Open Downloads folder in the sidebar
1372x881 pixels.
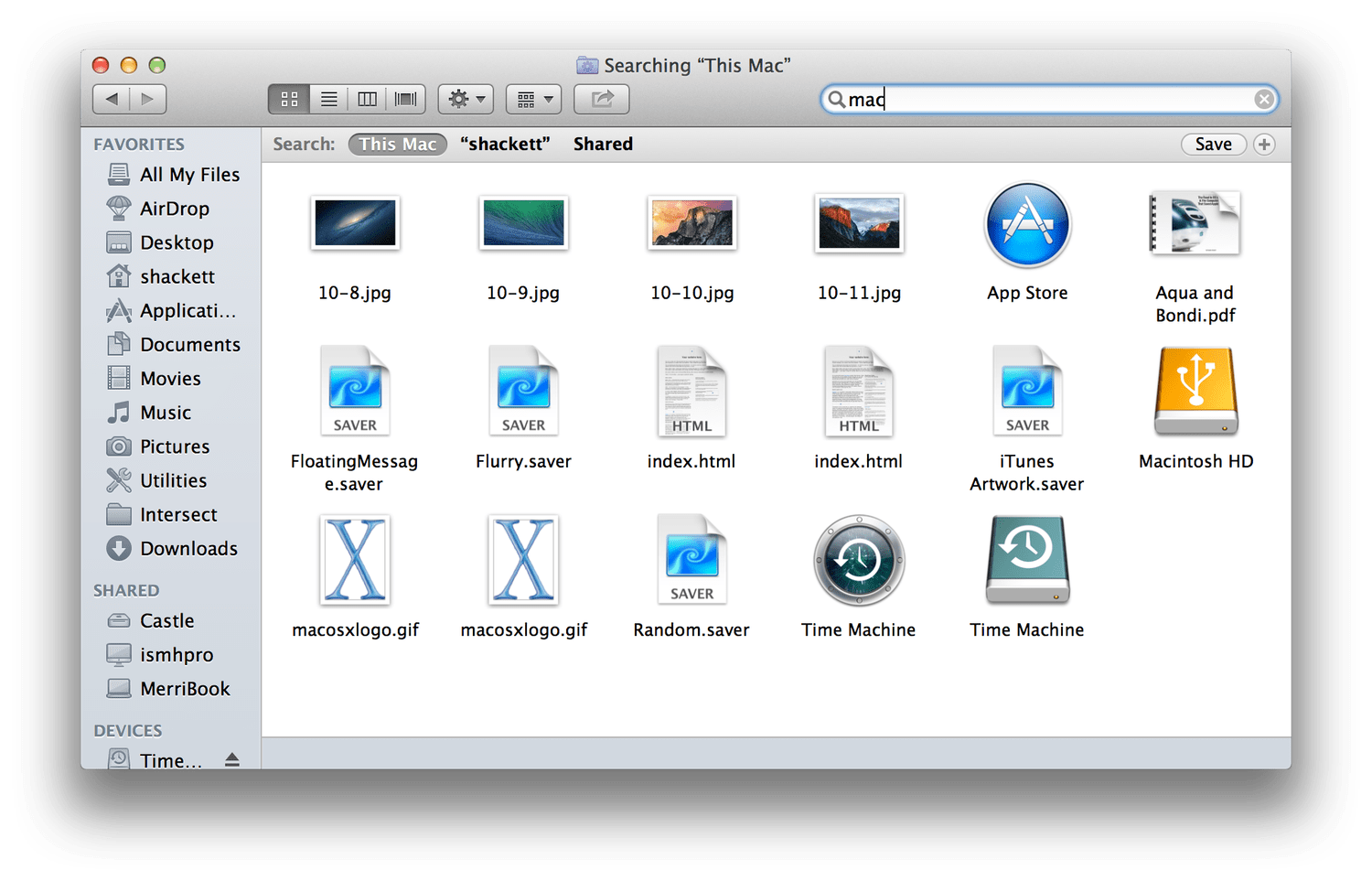188,549
